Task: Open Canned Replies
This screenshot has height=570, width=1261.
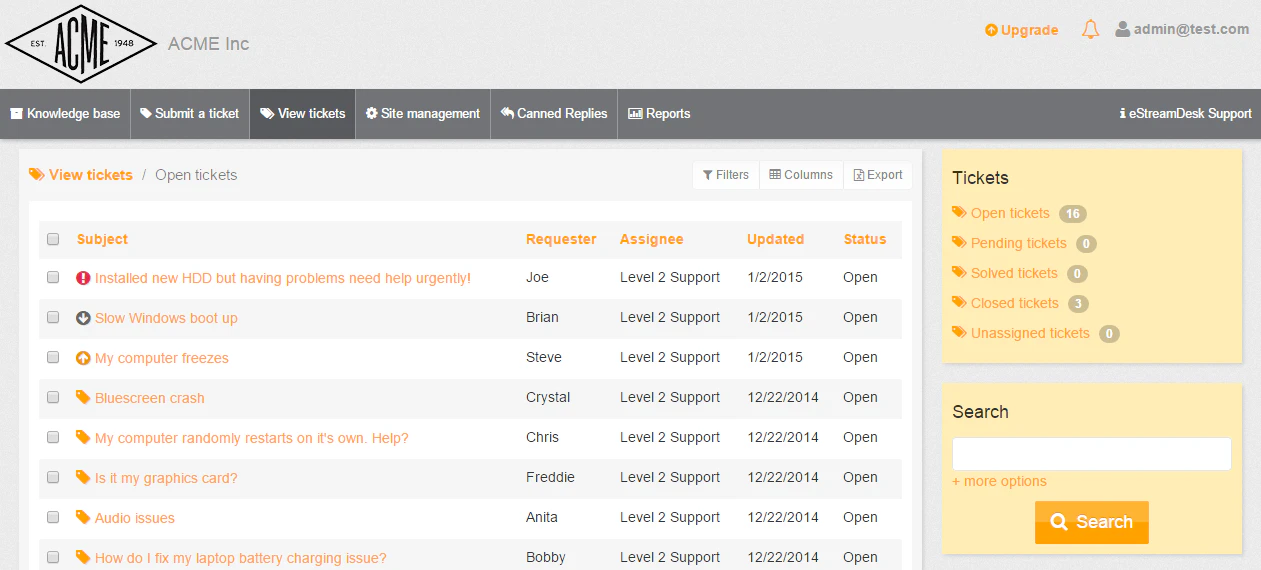Action: (554, 114)
